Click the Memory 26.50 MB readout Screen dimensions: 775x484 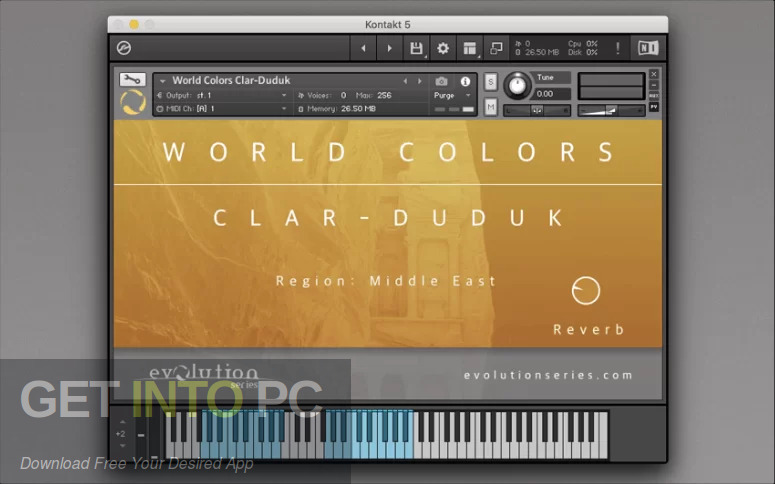338,109
